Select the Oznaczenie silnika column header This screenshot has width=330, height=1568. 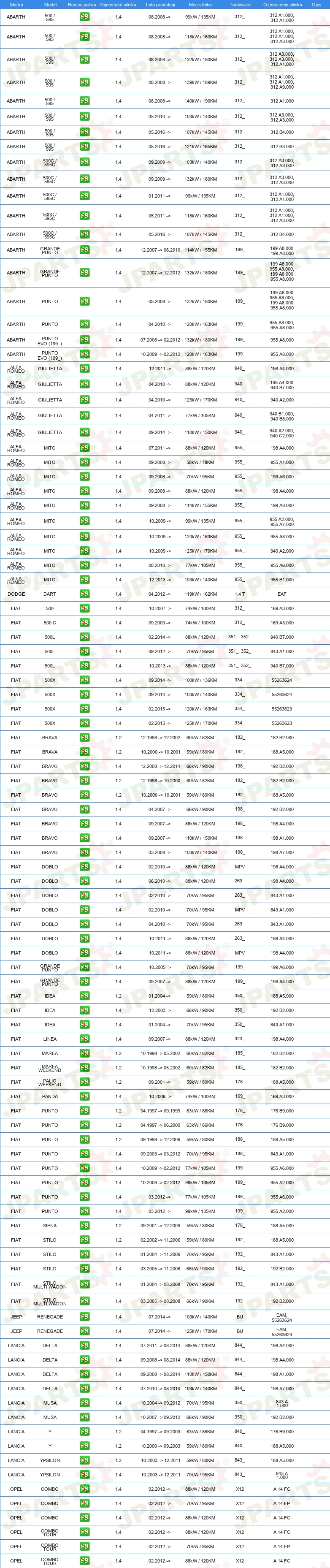pos(282,4)
